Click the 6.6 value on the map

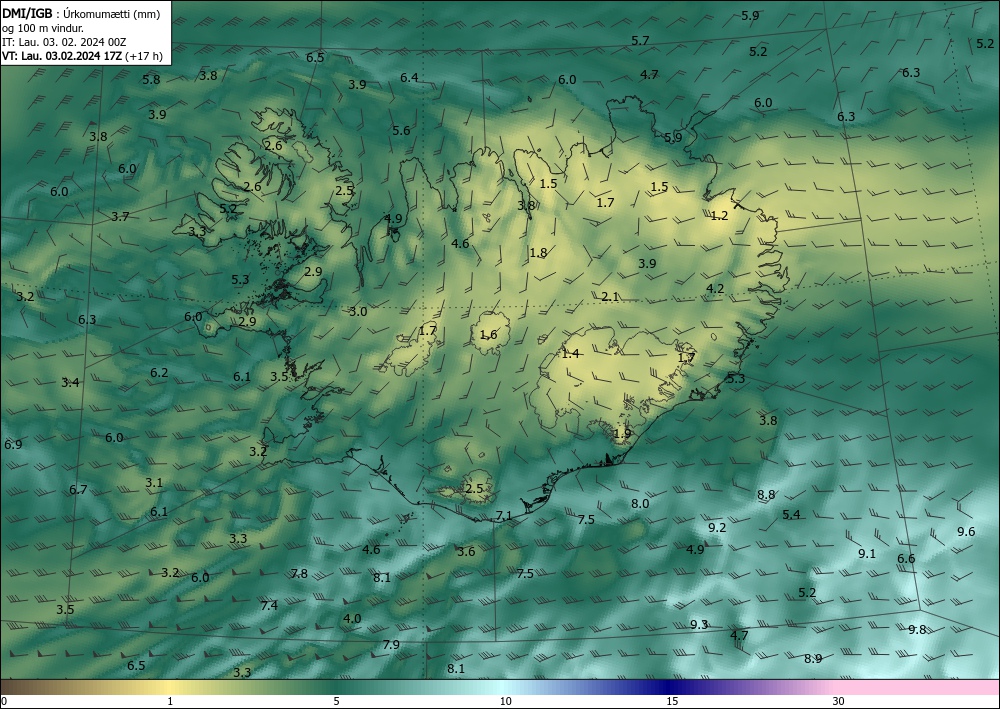point(906,559)
